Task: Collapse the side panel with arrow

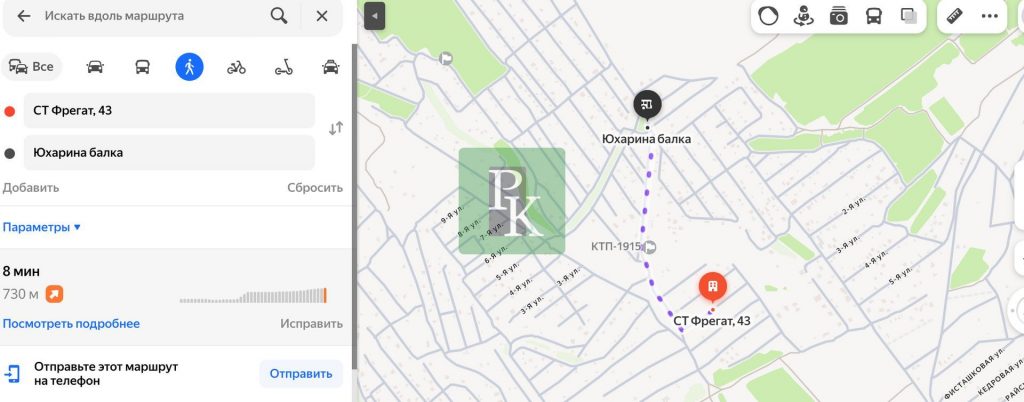Action: (x=374, y=17)
